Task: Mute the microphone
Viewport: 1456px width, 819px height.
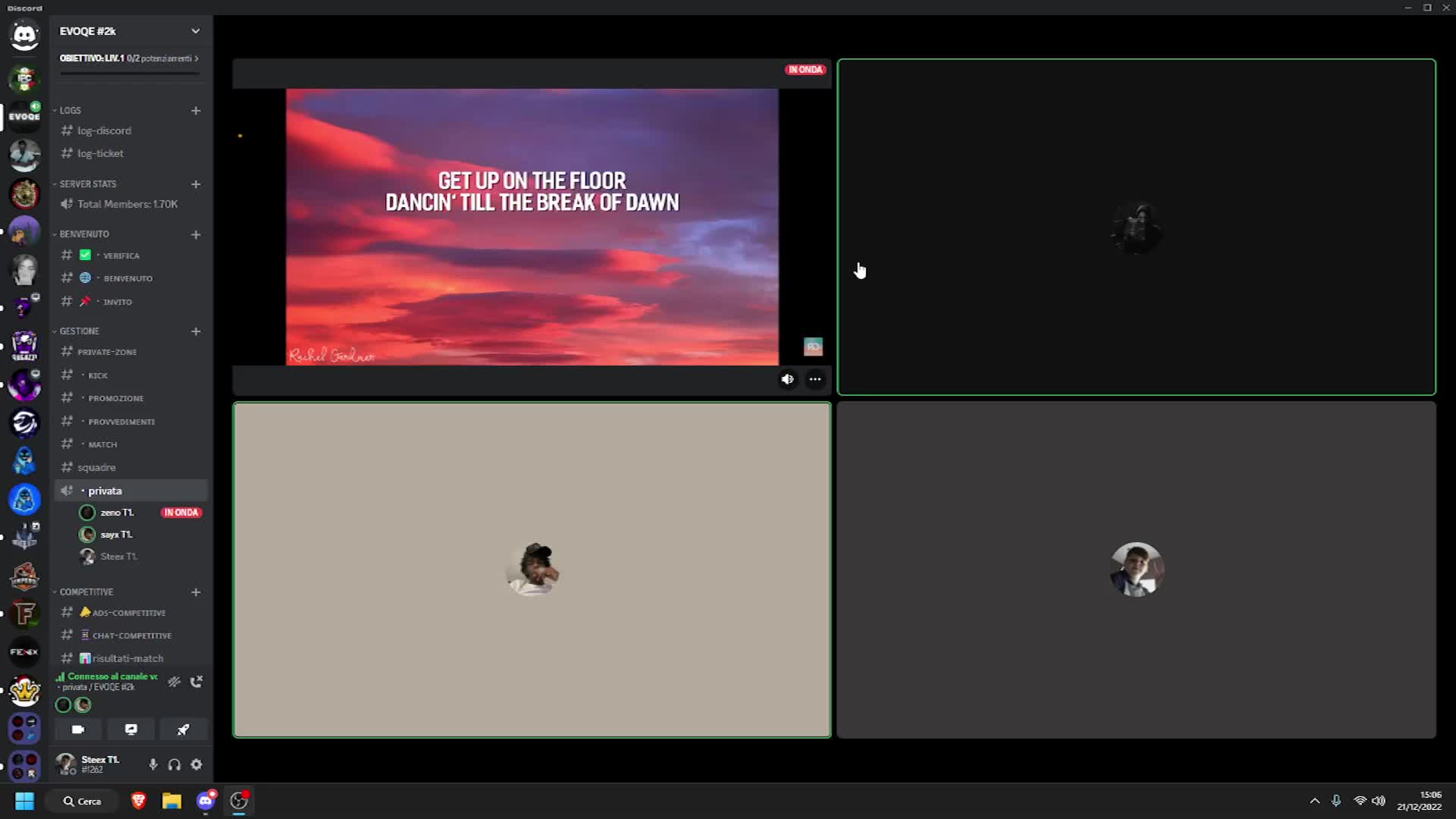Action: (152, 764)
